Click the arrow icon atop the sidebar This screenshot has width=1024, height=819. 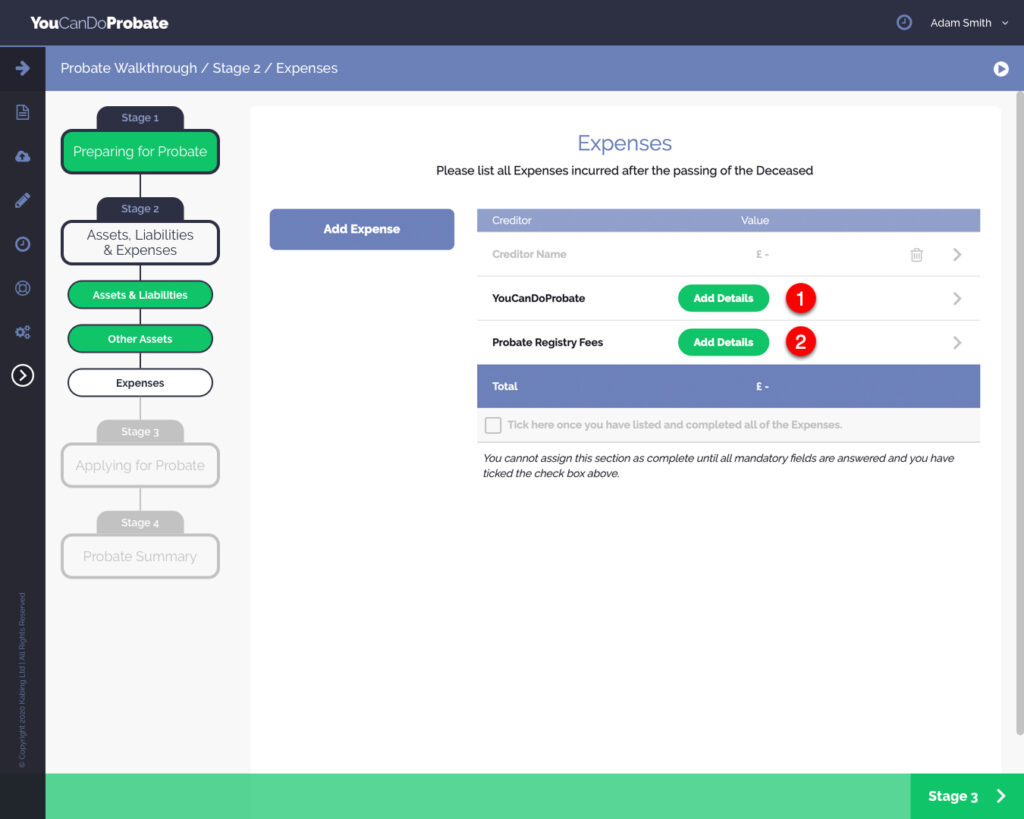point(22,68)
